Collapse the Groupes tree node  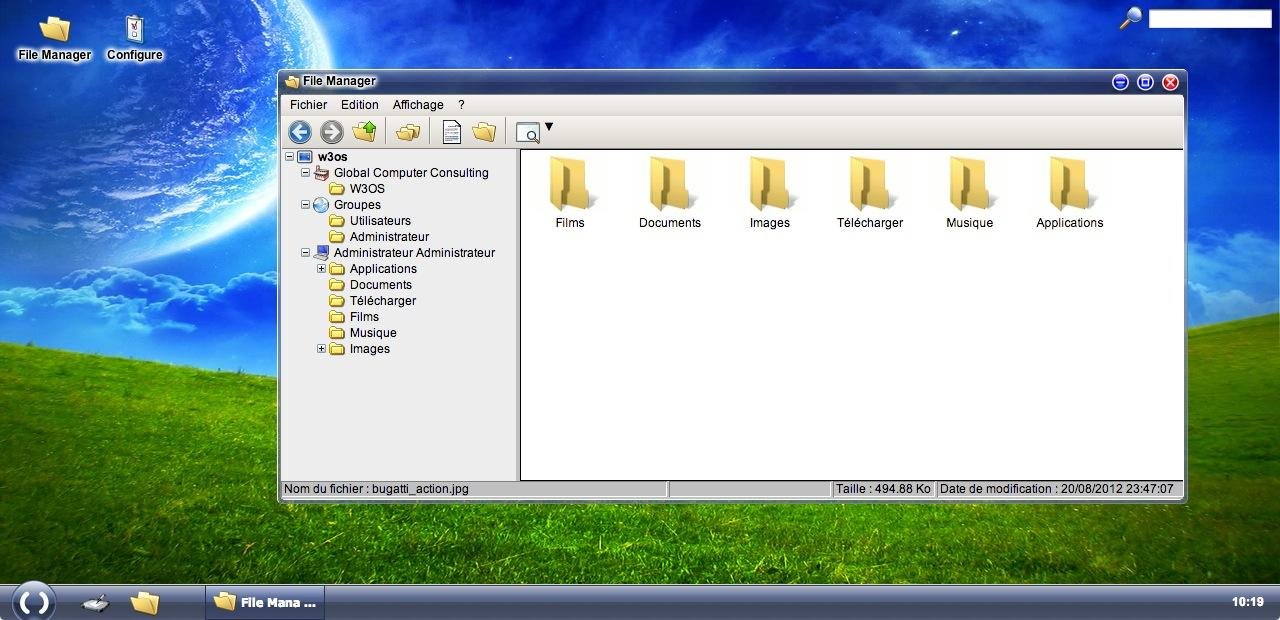click(x=306, y=205)
